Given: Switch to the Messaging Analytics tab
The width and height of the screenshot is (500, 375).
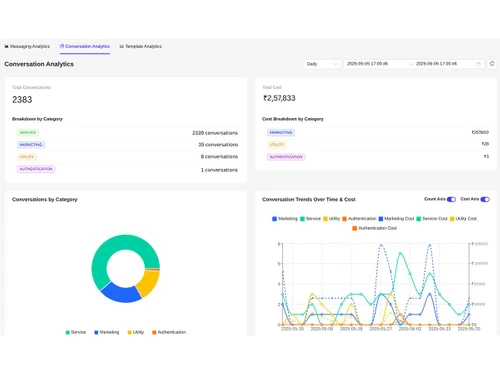Looking at the screenshot, I should (27, 46).
